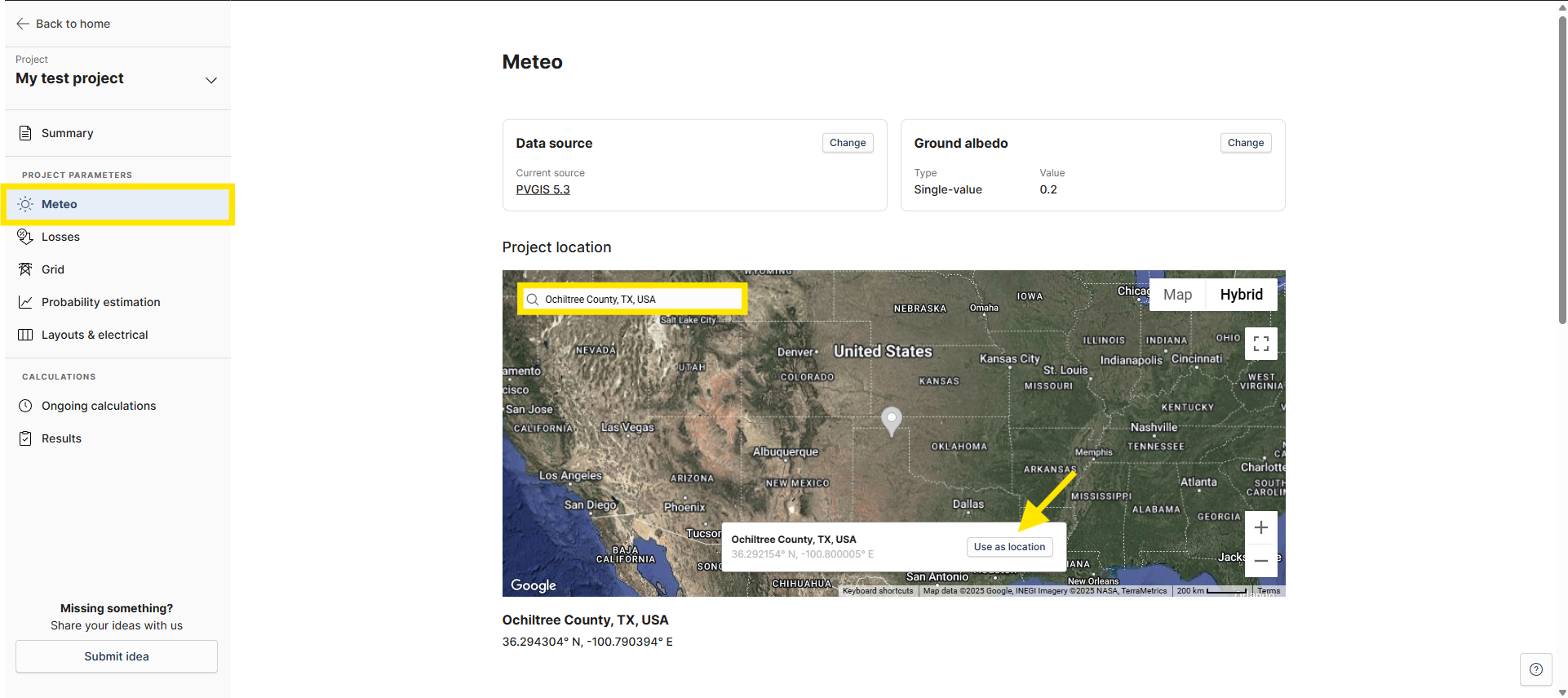
Task: Click the Layouts & electrical panel icon
Action: pos(25,335)
